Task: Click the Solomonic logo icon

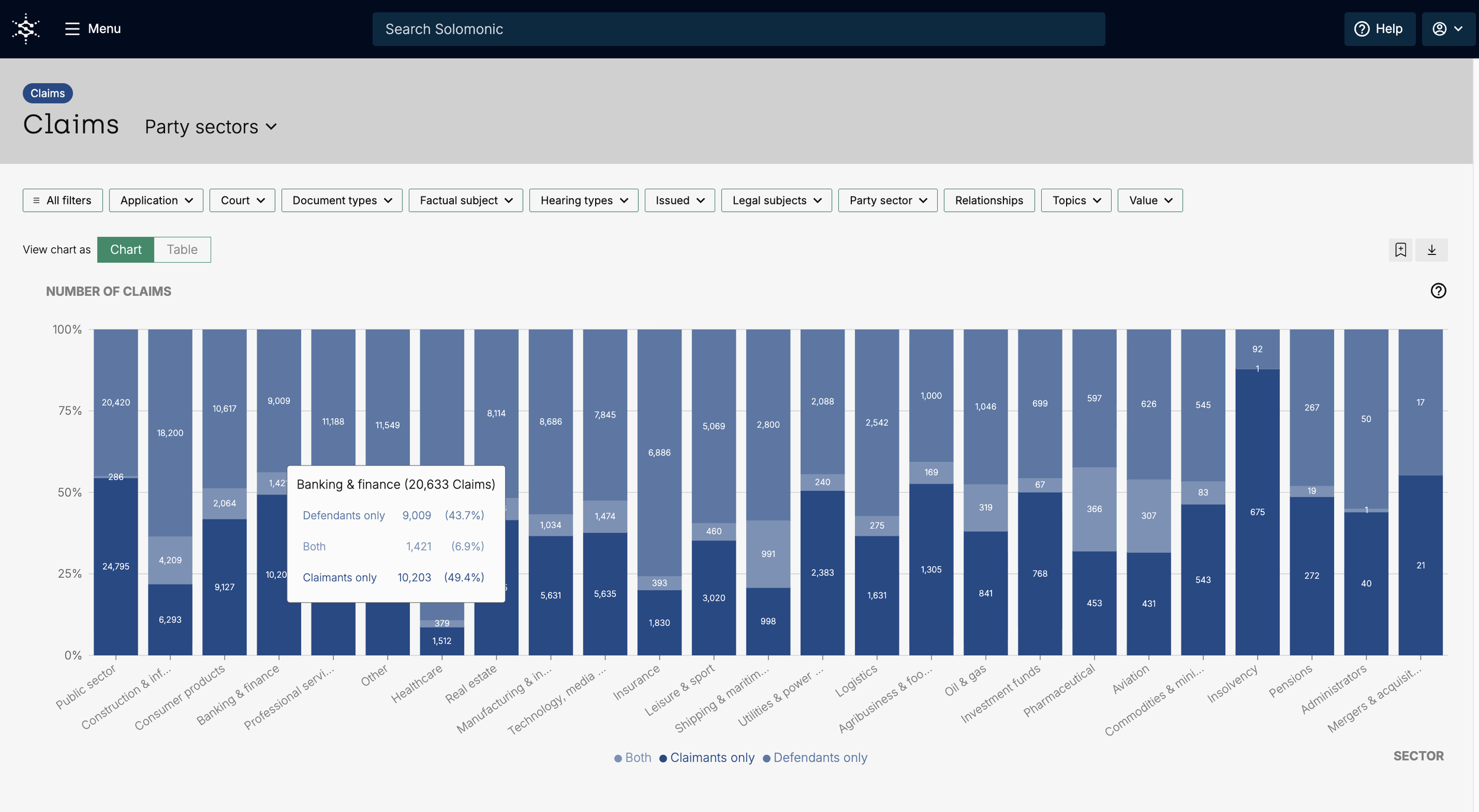Action: pos(26,28)
